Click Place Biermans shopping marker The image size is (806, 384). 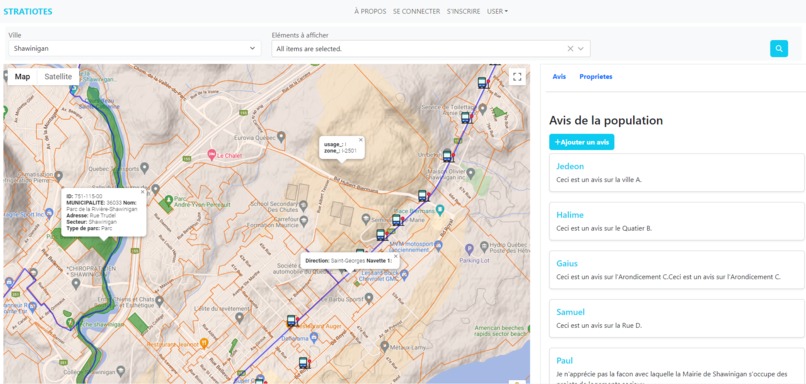coord(440,210)
